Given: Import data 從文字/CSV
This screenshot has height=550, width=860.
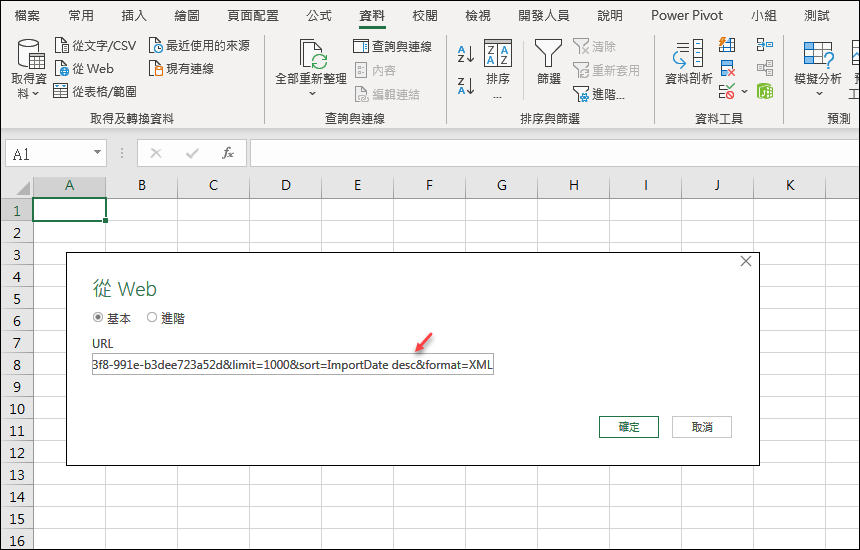Looking at the screenshot, I should point(95,46).
